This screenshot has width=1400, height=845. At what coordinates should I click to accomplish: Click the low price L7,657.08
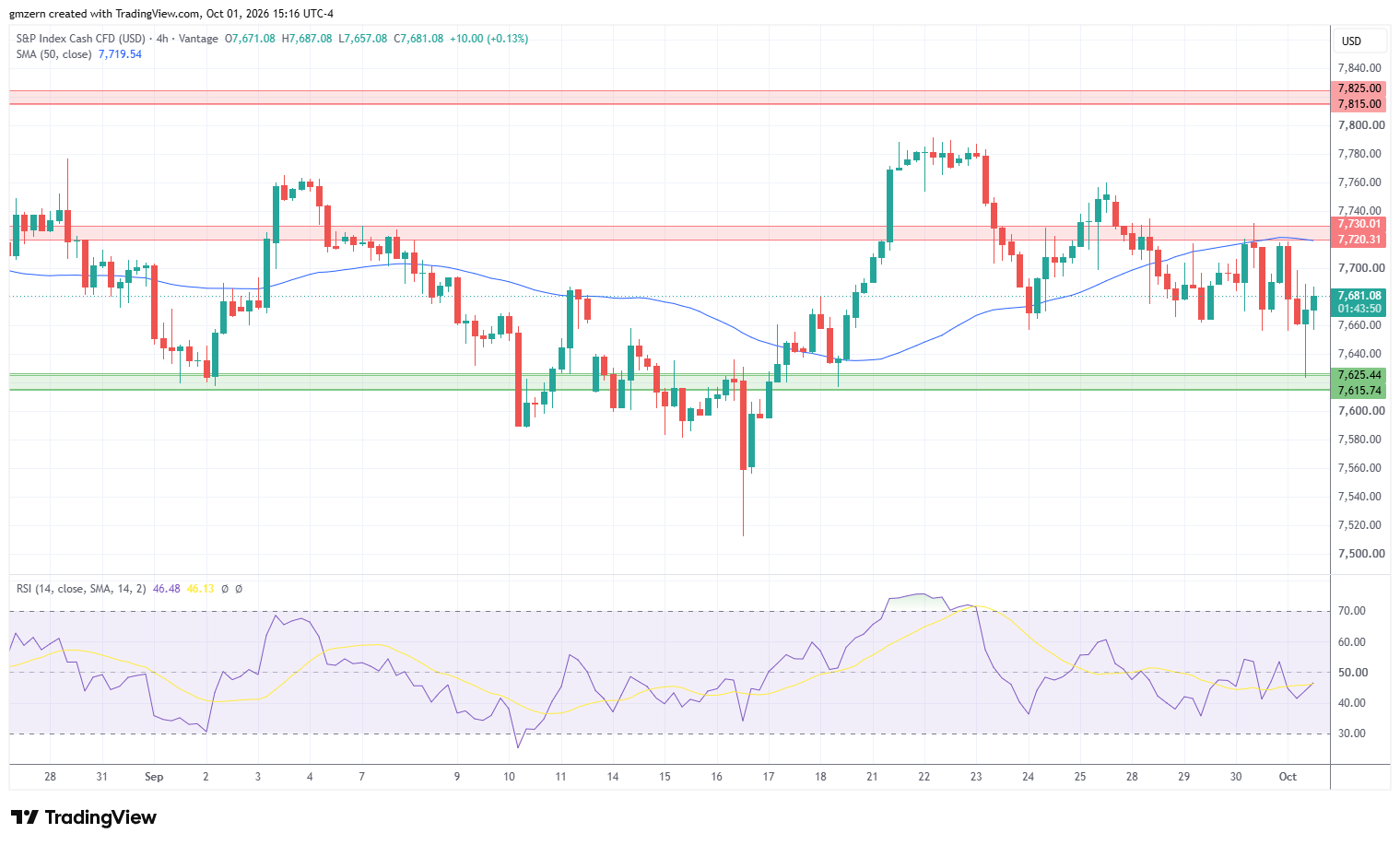pos(363,39)
